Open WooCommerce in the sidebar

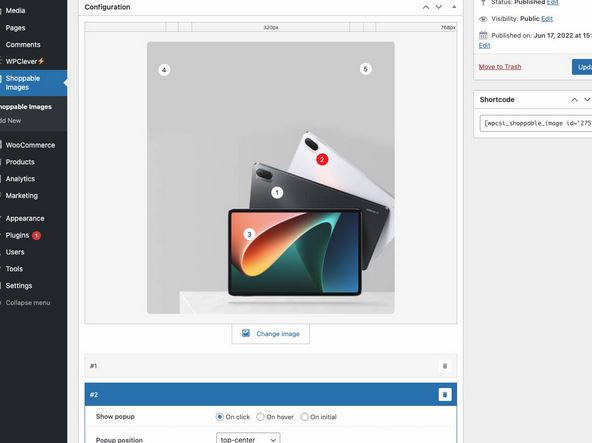30,145
